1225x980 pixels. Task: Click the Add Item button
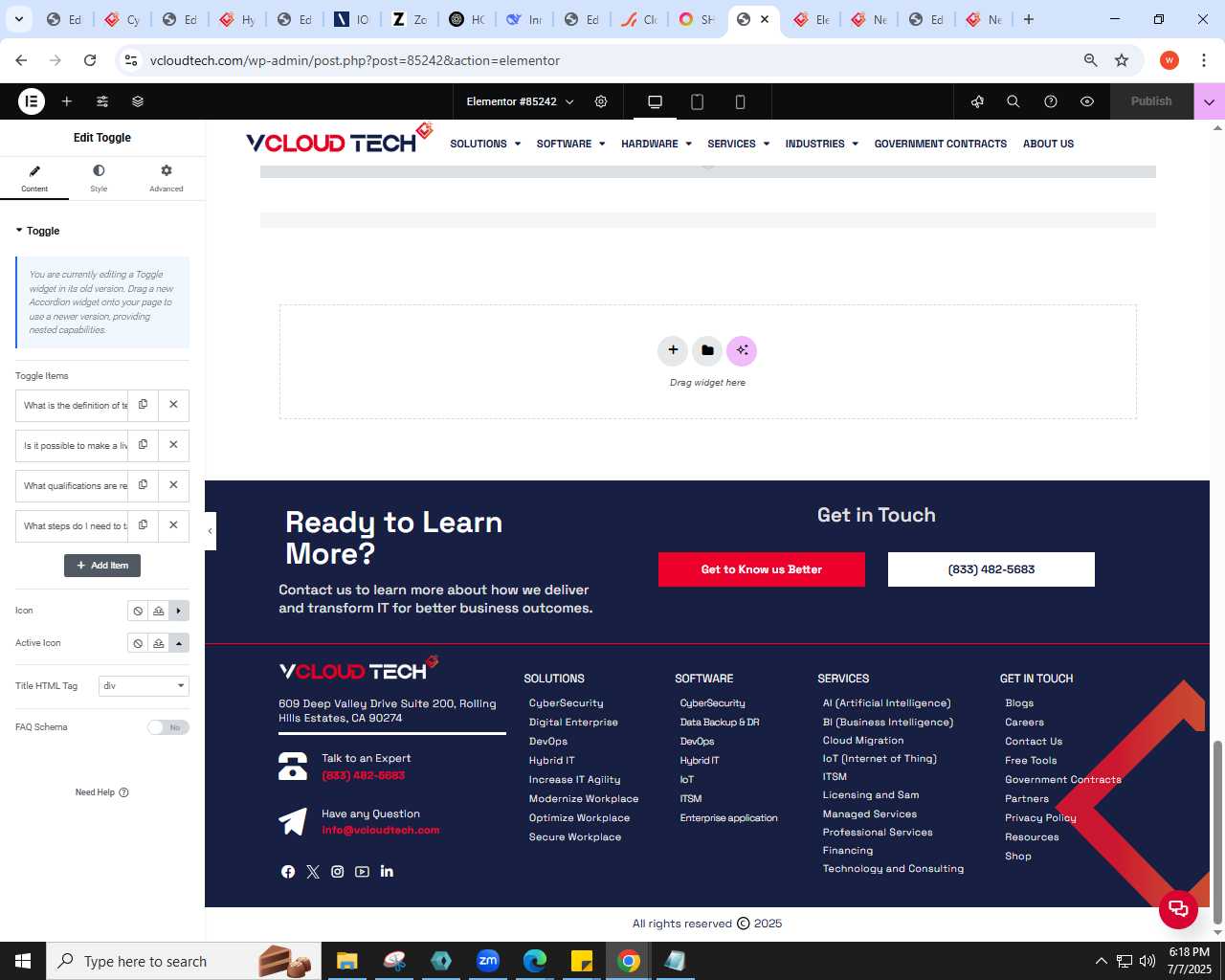coord(102,566)
